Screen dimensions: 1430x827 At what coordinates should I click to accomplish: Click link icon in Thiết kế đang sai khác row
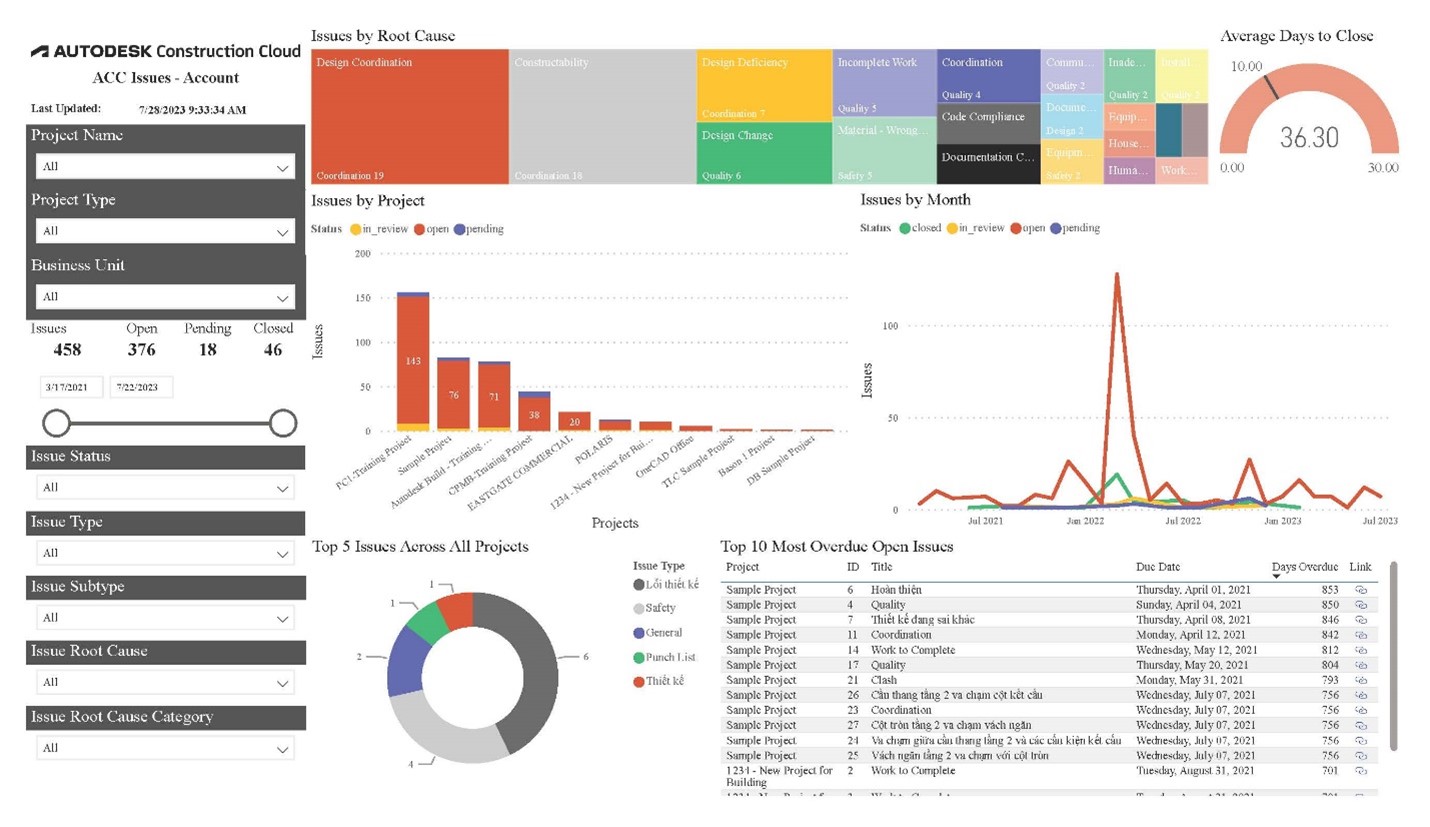click(x=1360, y=620)
